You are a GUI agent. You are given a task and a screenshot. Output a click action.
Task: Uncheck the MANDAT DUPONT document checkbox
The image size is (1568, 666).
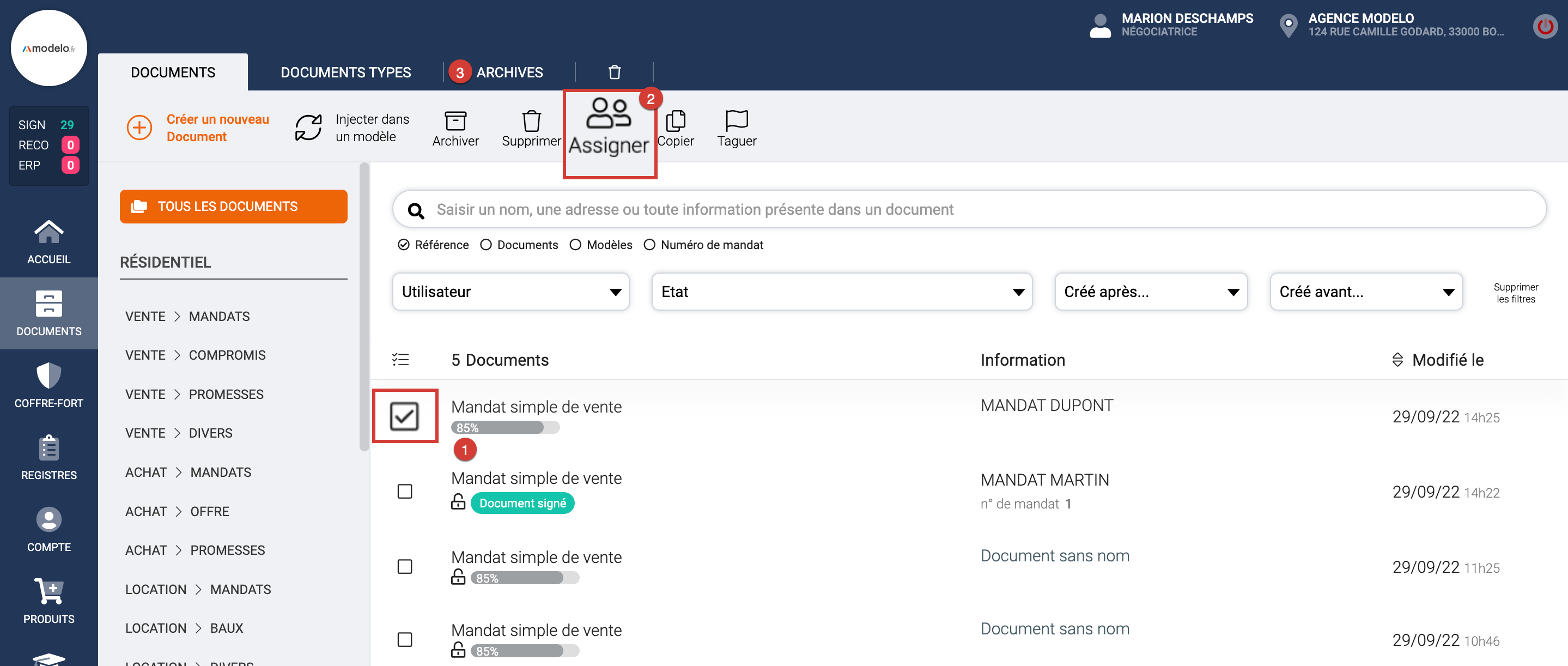(x=404, y=416)
